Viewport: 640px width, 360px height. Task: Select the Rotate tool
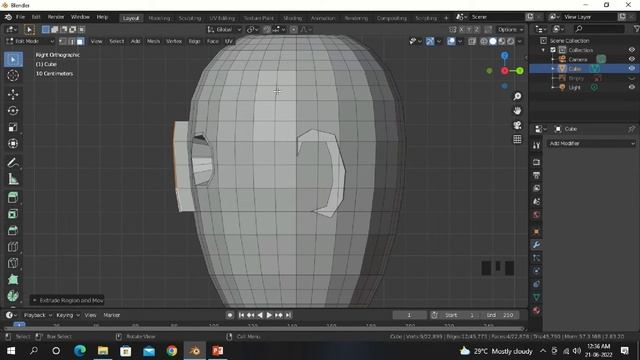(13, 111)
